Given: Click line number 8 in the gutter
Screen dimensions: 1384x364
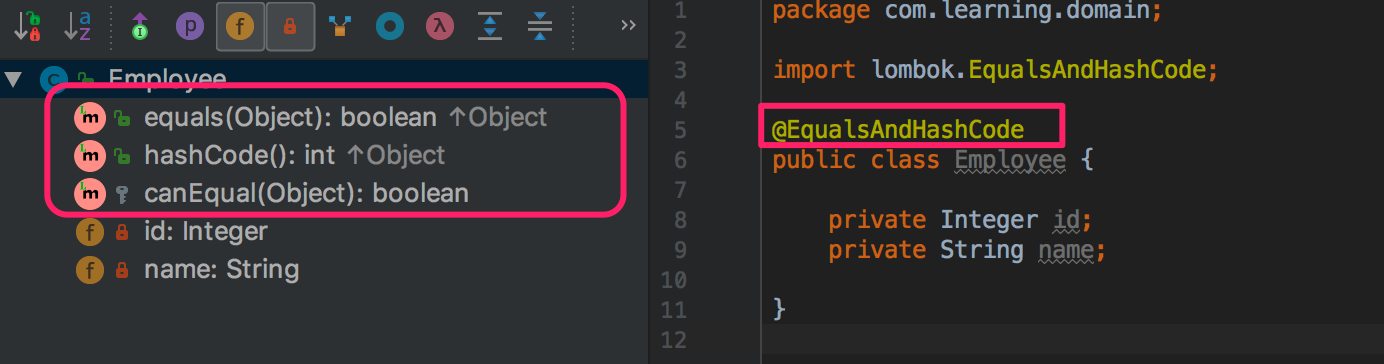Looking at the screenshot, I should coord(680,220).
